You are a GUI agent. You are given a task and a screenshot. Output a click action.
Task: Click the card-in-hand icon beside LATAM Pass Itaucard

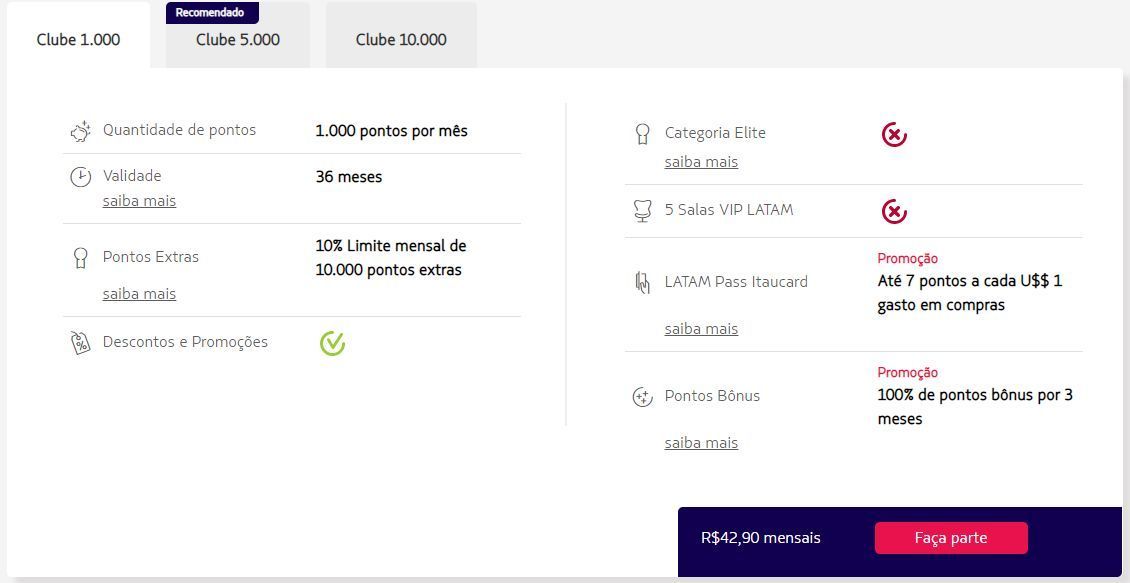[641, 282]
